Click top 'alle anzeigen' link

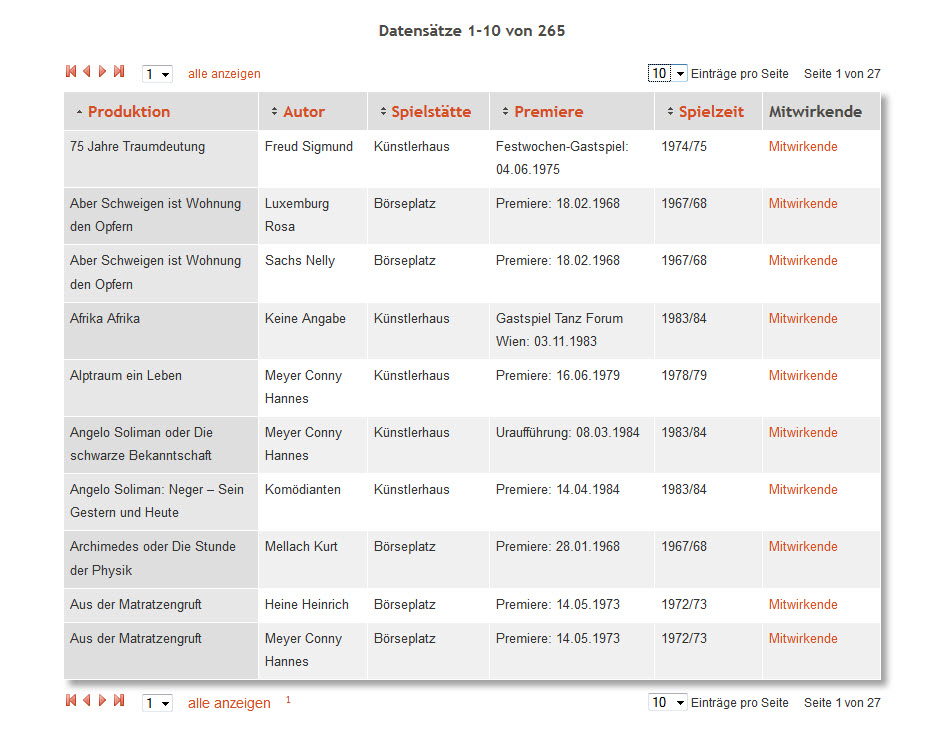coord(224,74)
